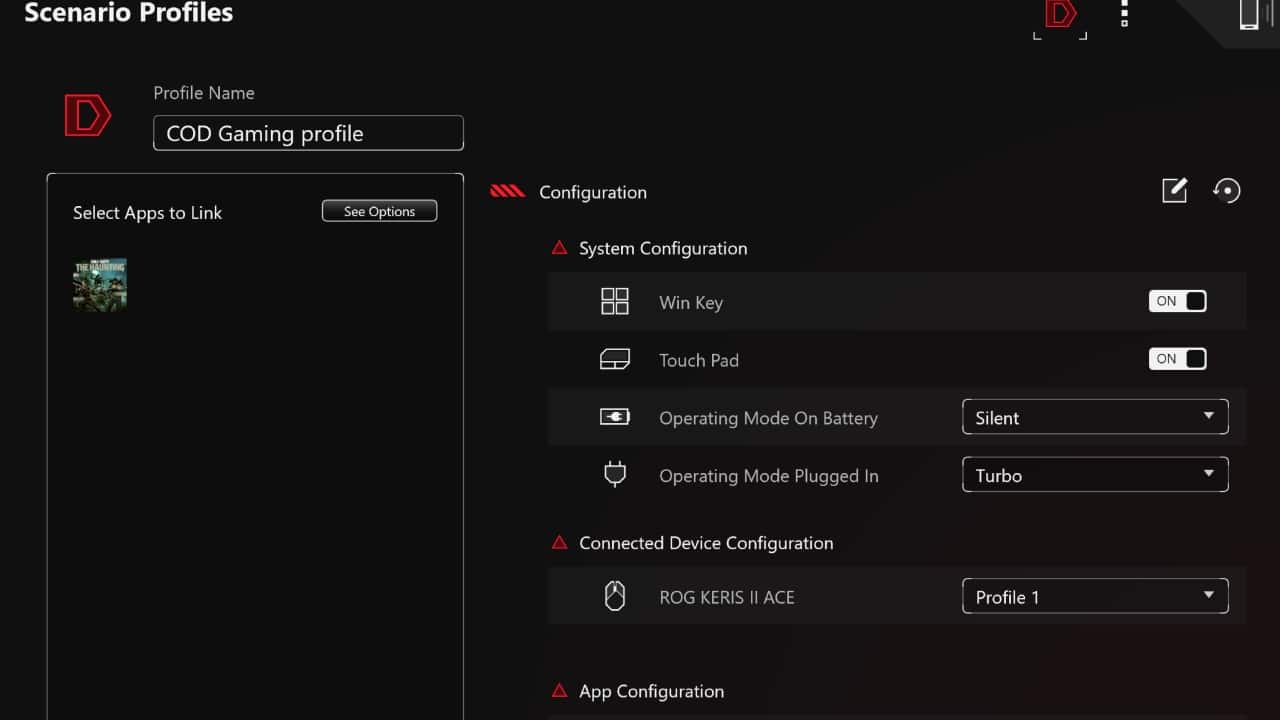Expand the App Configuration section
Viewport: 1280px width, 720px height.
[x=560, y=691]
